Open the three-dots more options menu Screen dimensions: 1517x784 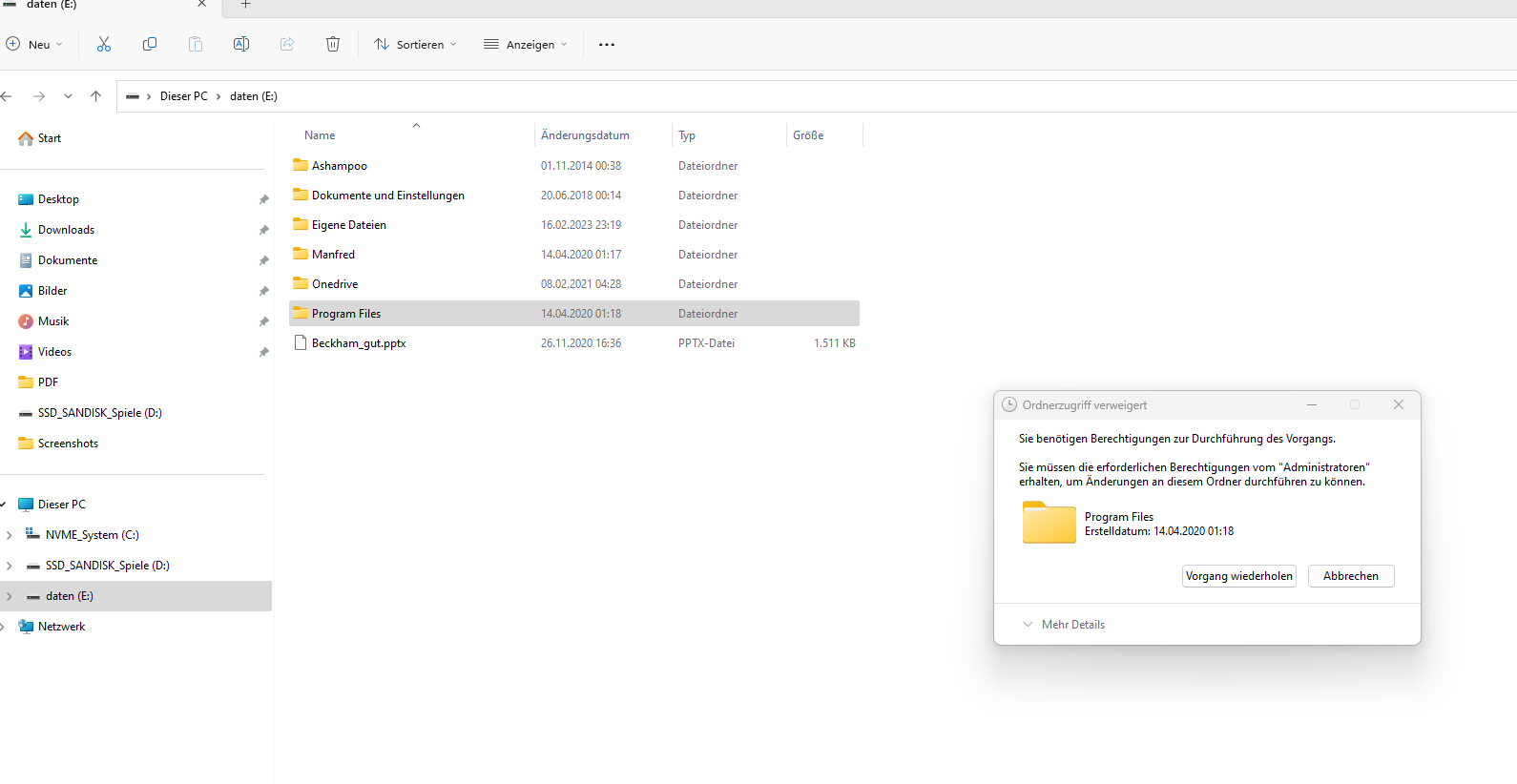[607, 45]
